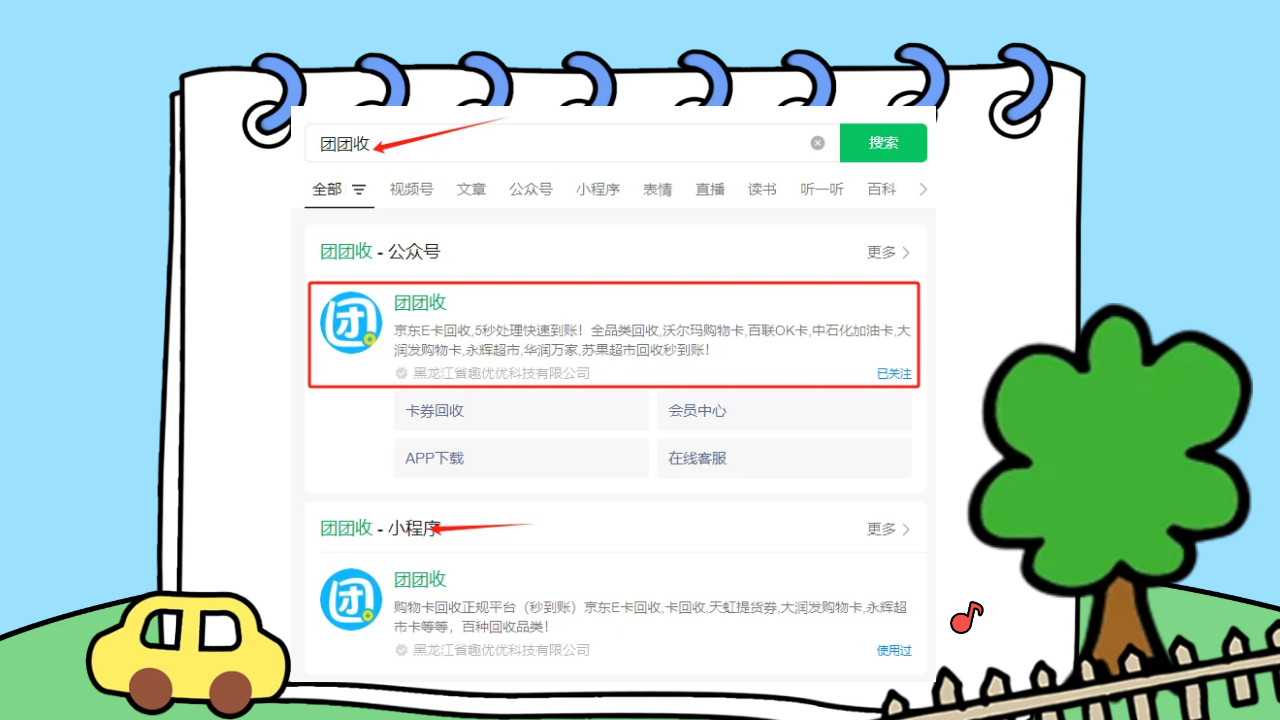
Task: Open the 团团收 mini program title link
Action: (x=420, y=580)
